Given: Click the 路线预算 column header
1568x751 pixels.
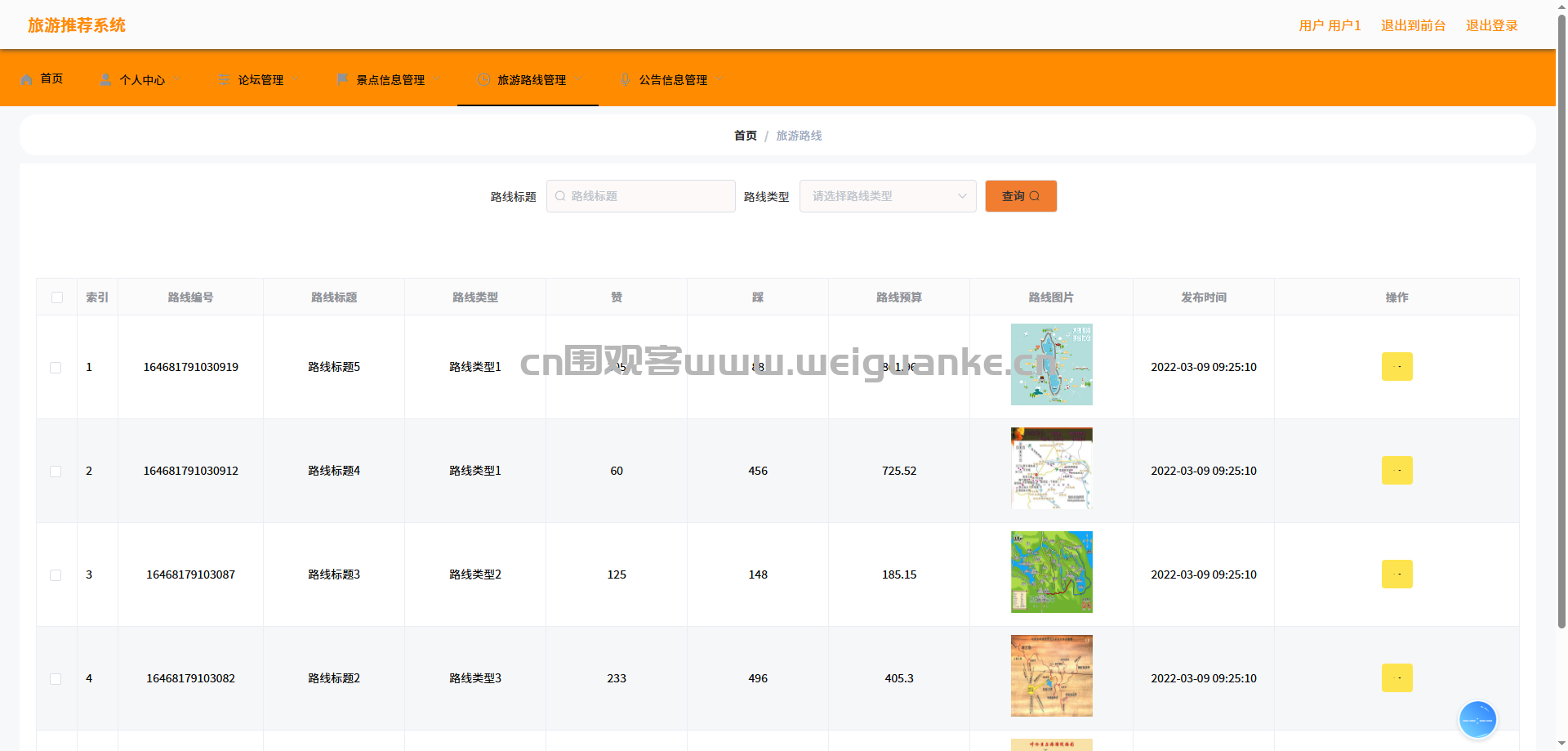Looking at the screenshot, I should point(899,297).
